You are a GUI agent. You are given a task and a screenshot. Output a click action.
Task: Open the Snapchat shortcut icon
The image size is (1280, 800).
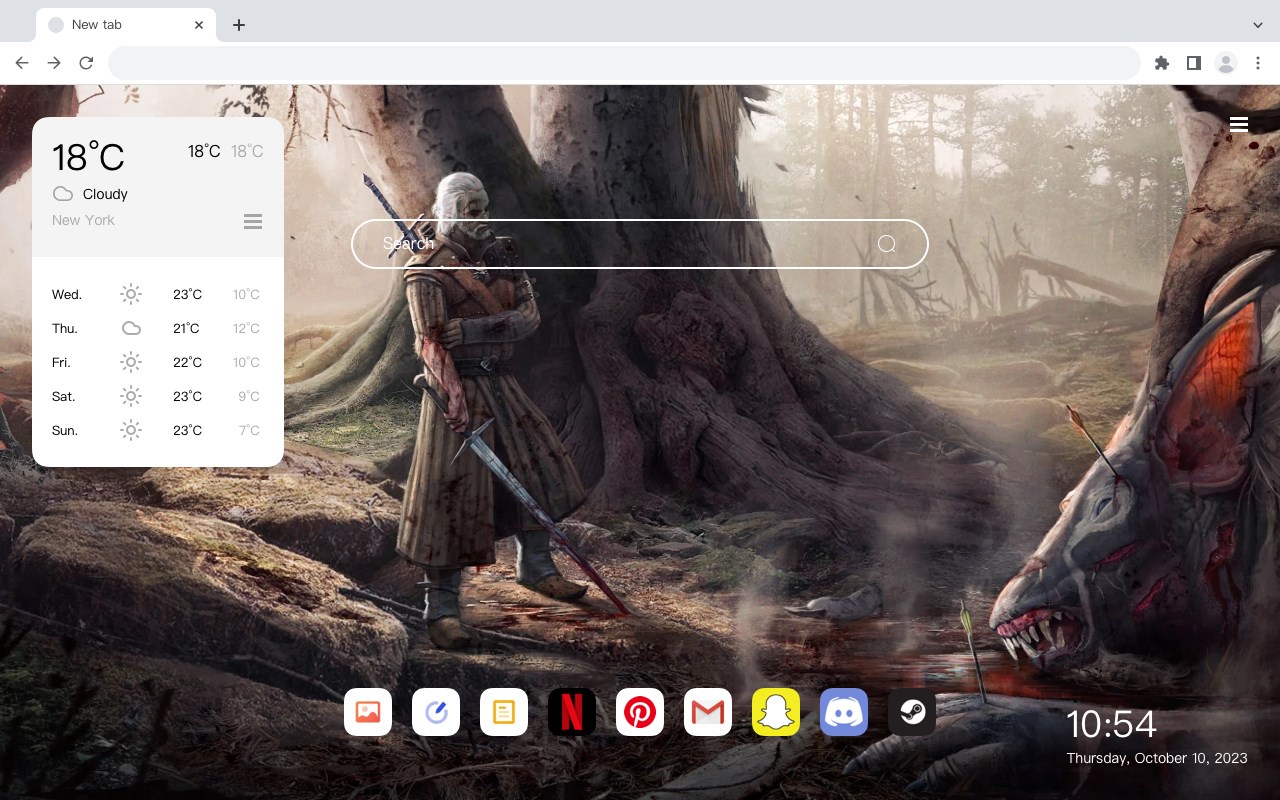(776, 712)
